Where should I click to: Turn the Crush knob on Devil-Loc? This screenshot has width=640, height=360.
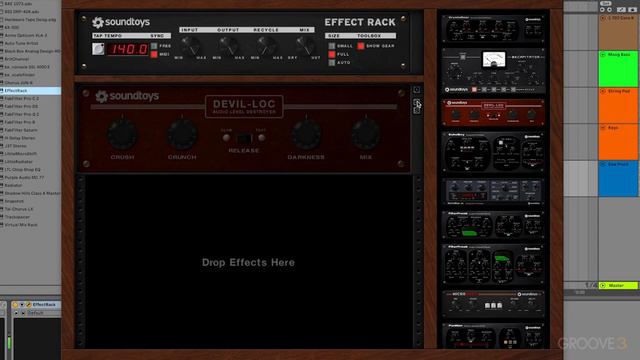[122, 134]
